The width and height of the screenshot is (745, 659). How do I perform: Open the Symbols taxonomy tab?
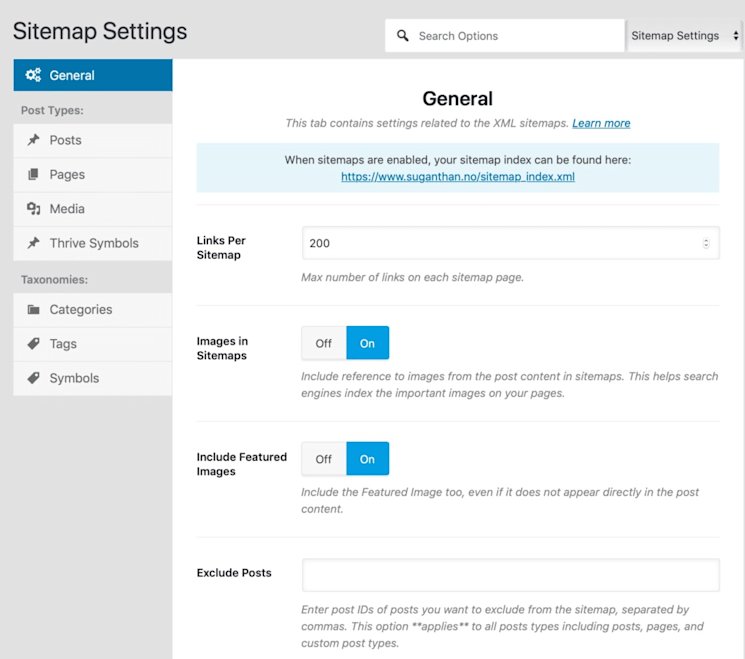(74, 378)
